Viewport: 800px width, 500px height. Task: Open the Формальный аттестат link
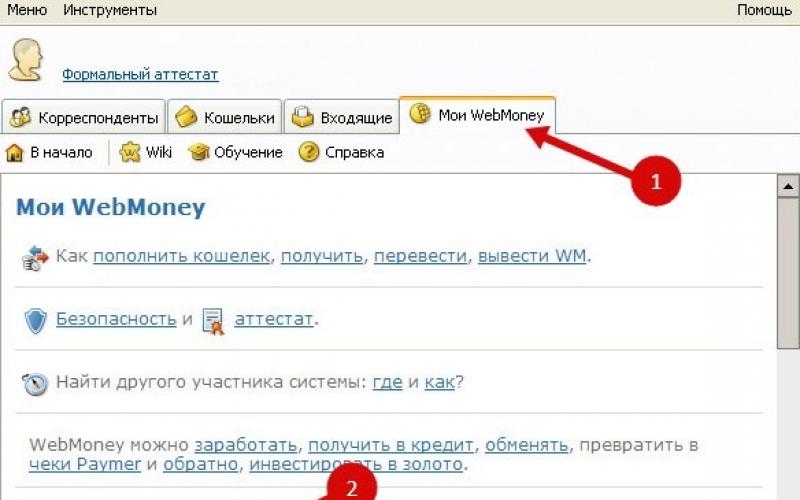tap(140, 75)
